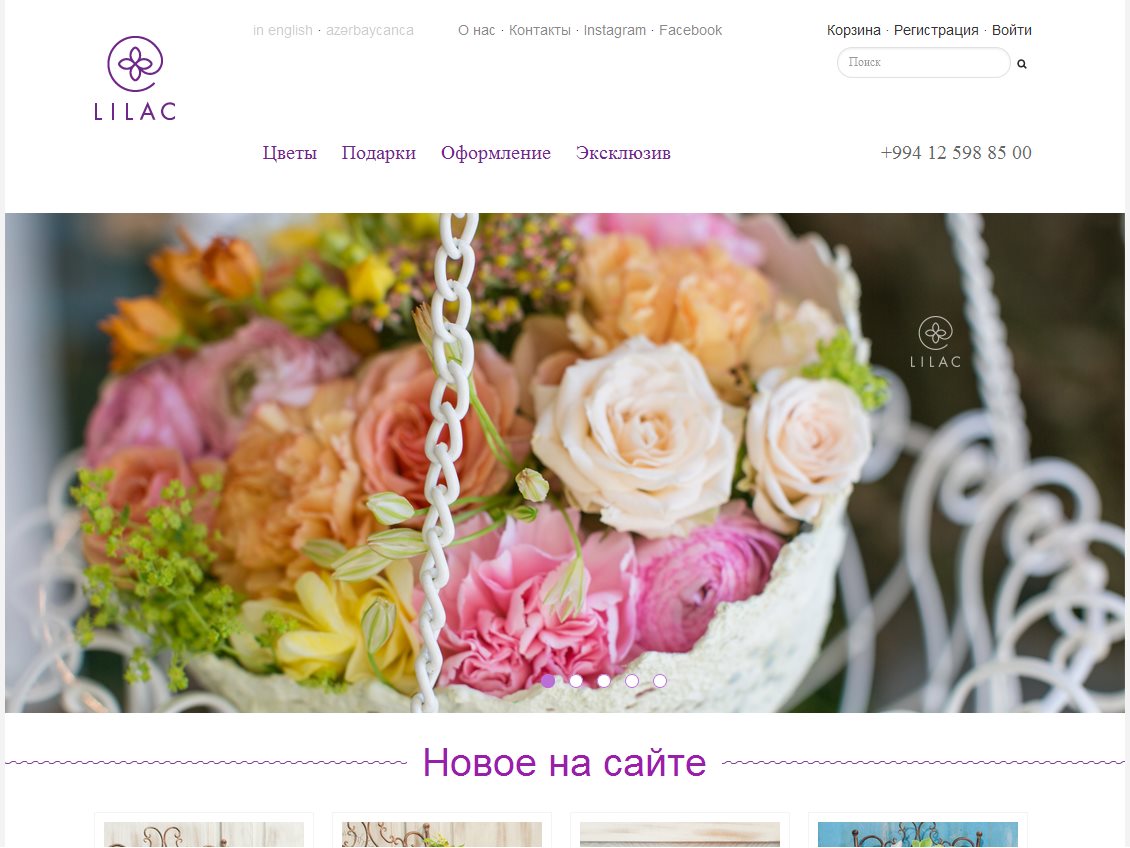Select the fifth carousel slide dot

660,681
